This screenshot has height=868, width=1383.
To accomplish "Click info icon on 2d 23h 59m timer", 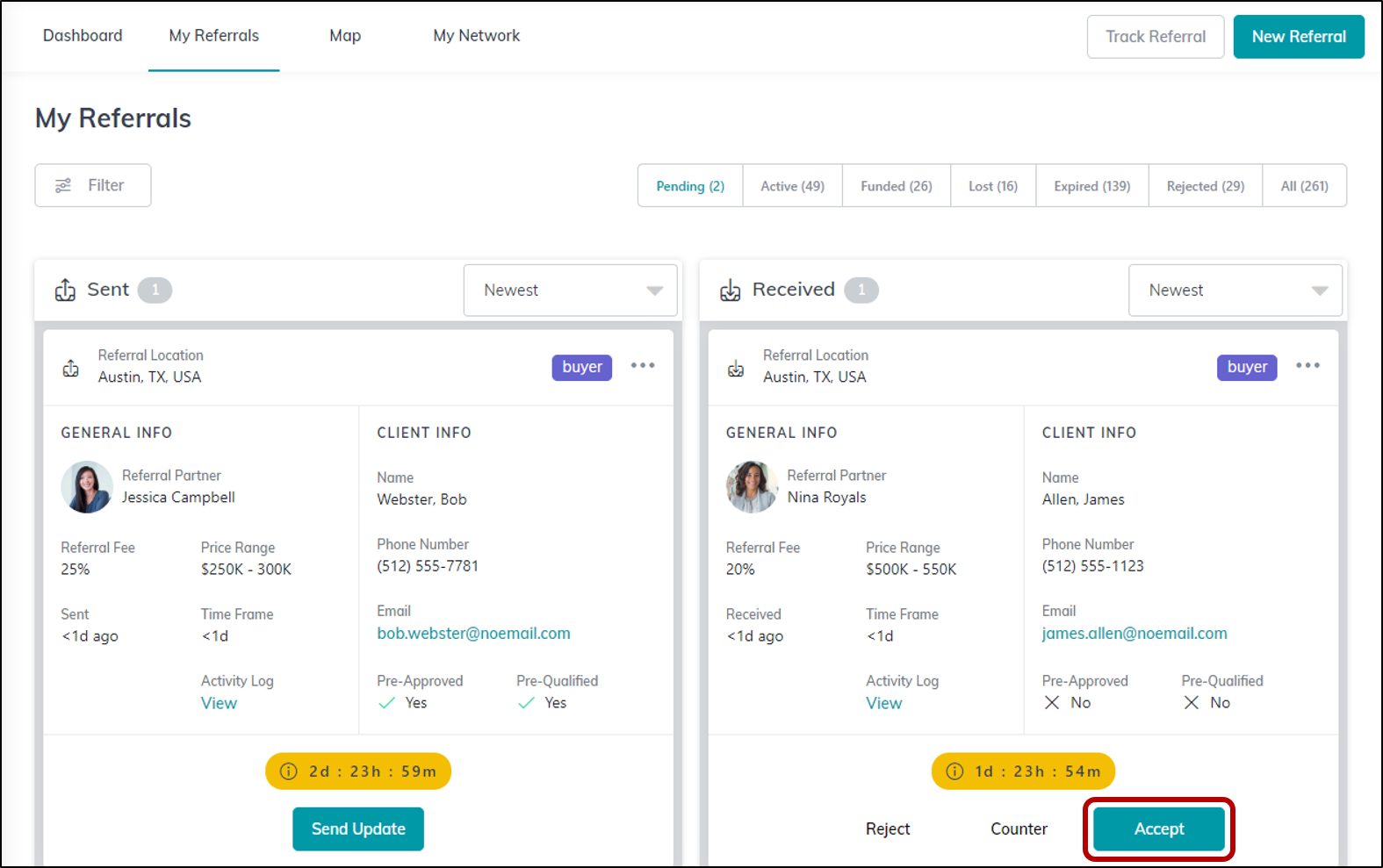I will pyautogui.click(x=288, y=771).
